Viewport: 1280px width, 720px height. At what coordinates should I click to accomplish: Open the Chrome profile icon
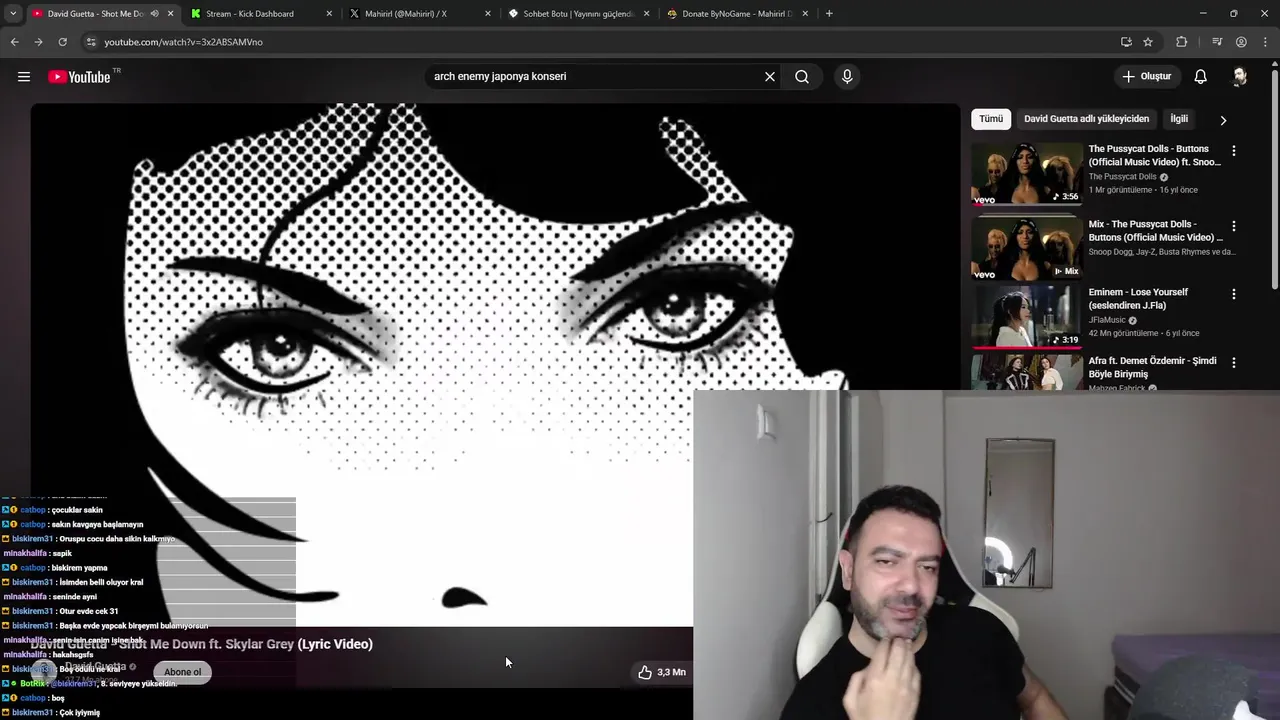[x=1241, y=42]
